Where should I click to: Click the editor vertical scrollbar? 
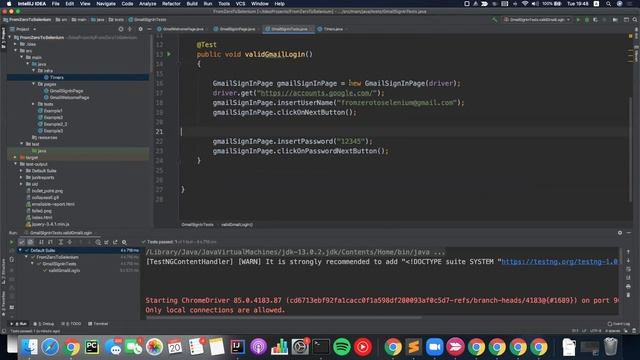tap(631, 149)
